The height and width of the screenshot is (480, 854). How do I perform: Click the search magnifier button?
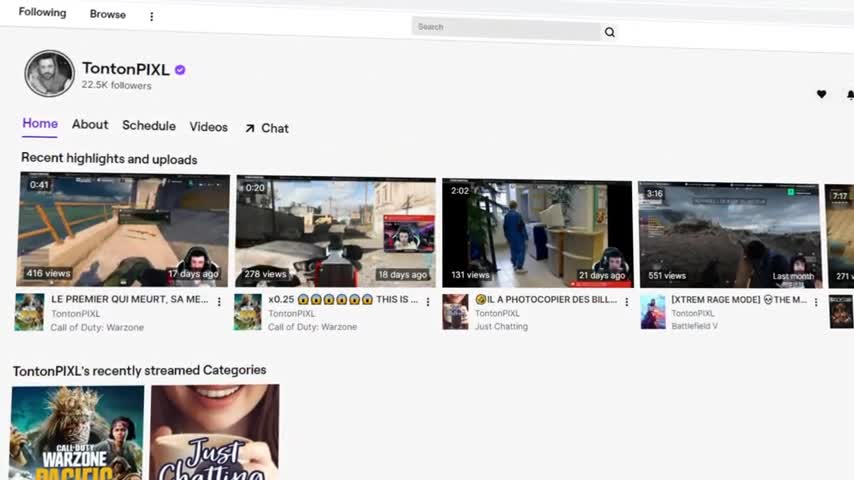click(609, 32)
